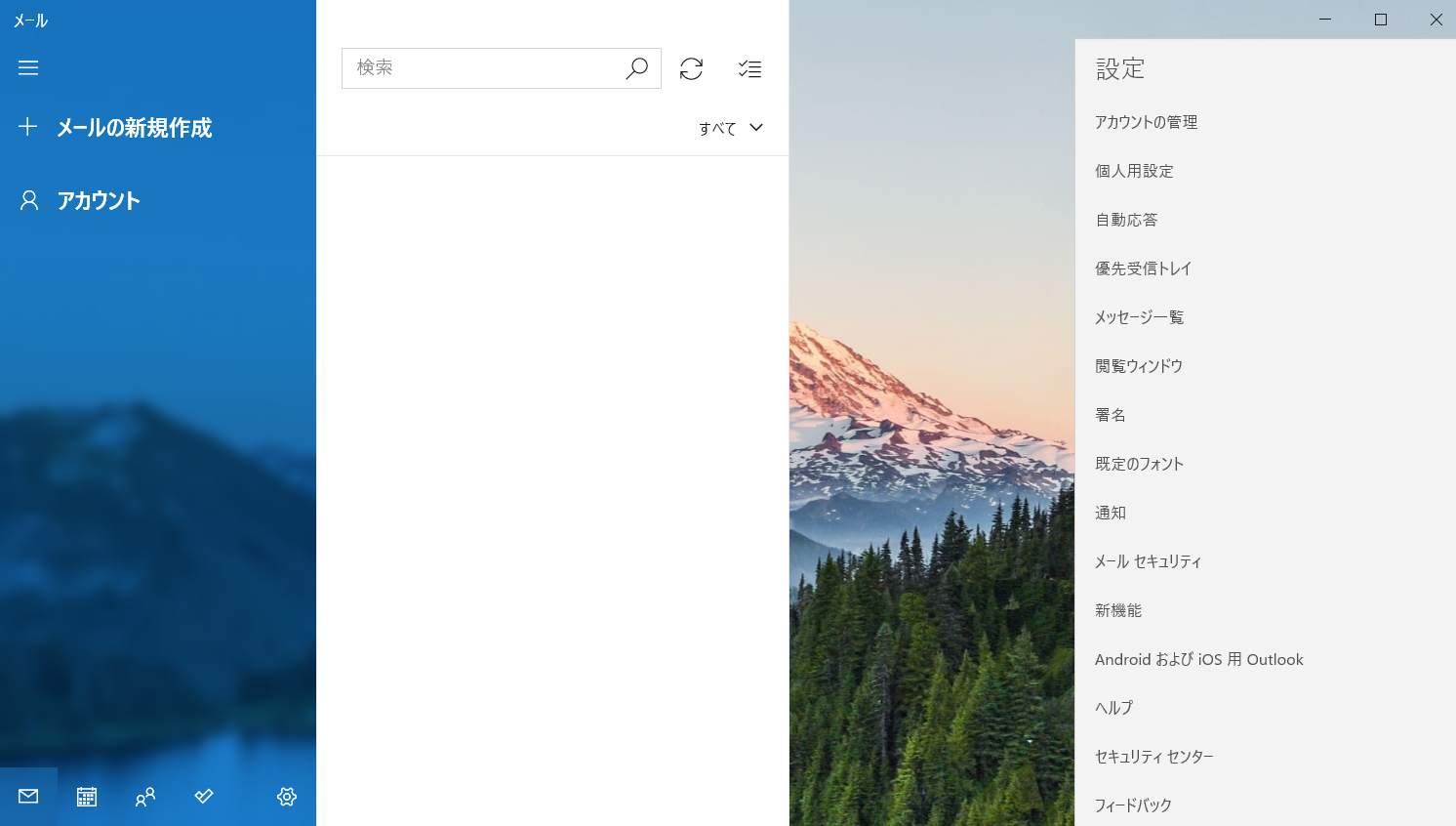Open ヘルプ in settings pane
1456x826 pixels.
1266,708
